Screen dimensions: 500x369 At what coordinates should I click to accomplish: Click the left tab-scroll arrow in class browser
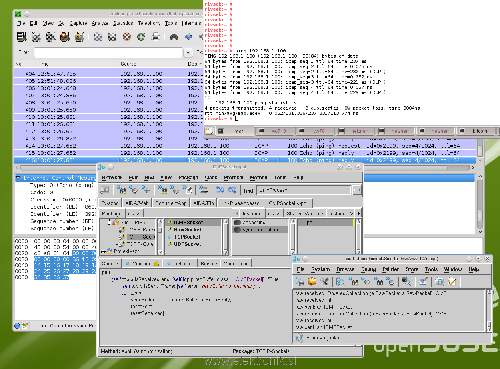pyautogui.click(x=237, y=213)
